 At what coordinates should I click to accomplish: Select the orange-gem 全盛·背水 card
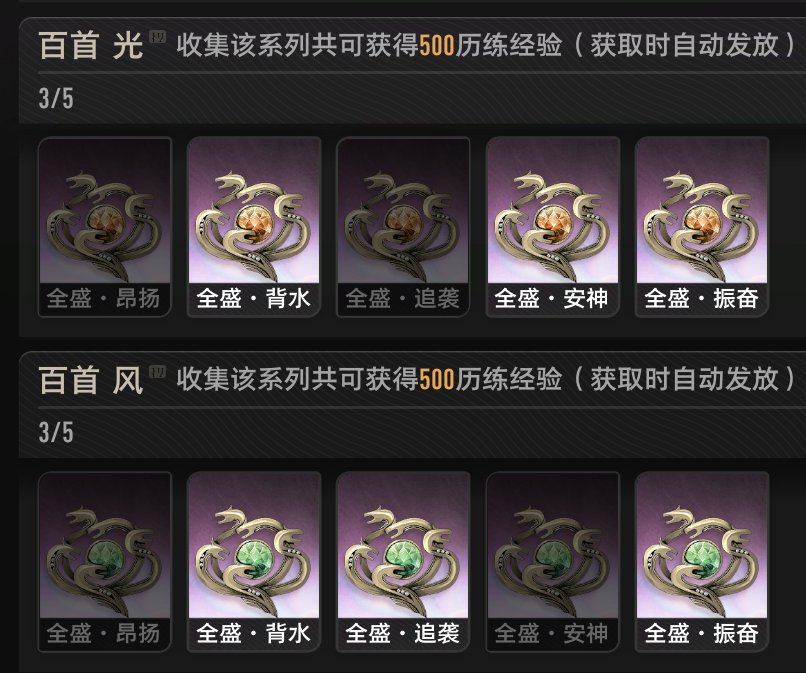[x=254, y=227]
